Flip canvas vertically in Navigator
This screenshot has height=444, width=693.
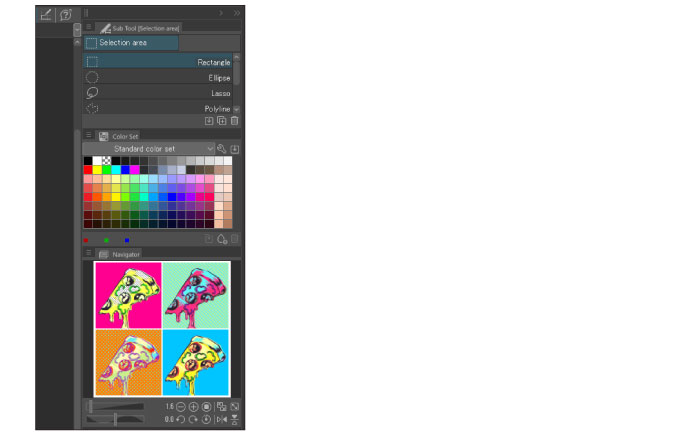(235, 419)
